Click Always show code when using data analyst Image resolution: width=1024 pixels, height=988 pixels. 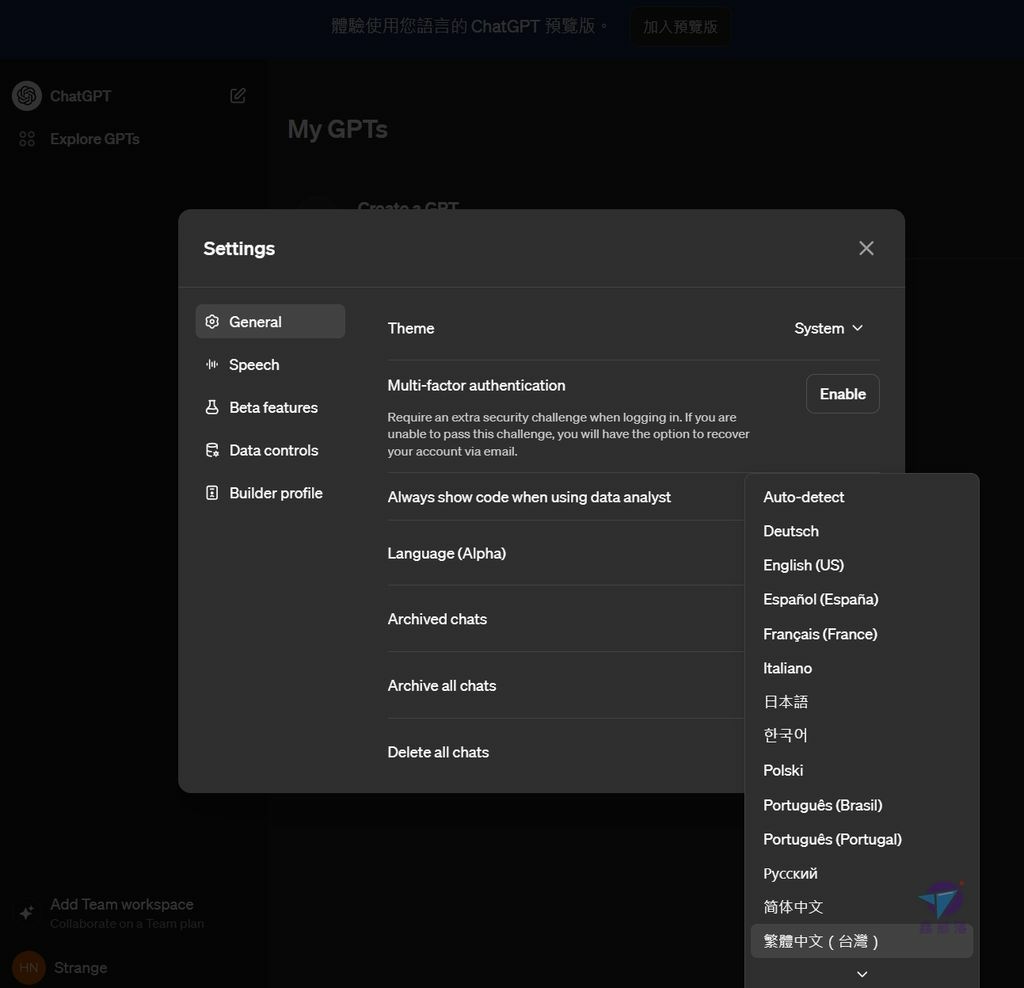coord(529,497)
